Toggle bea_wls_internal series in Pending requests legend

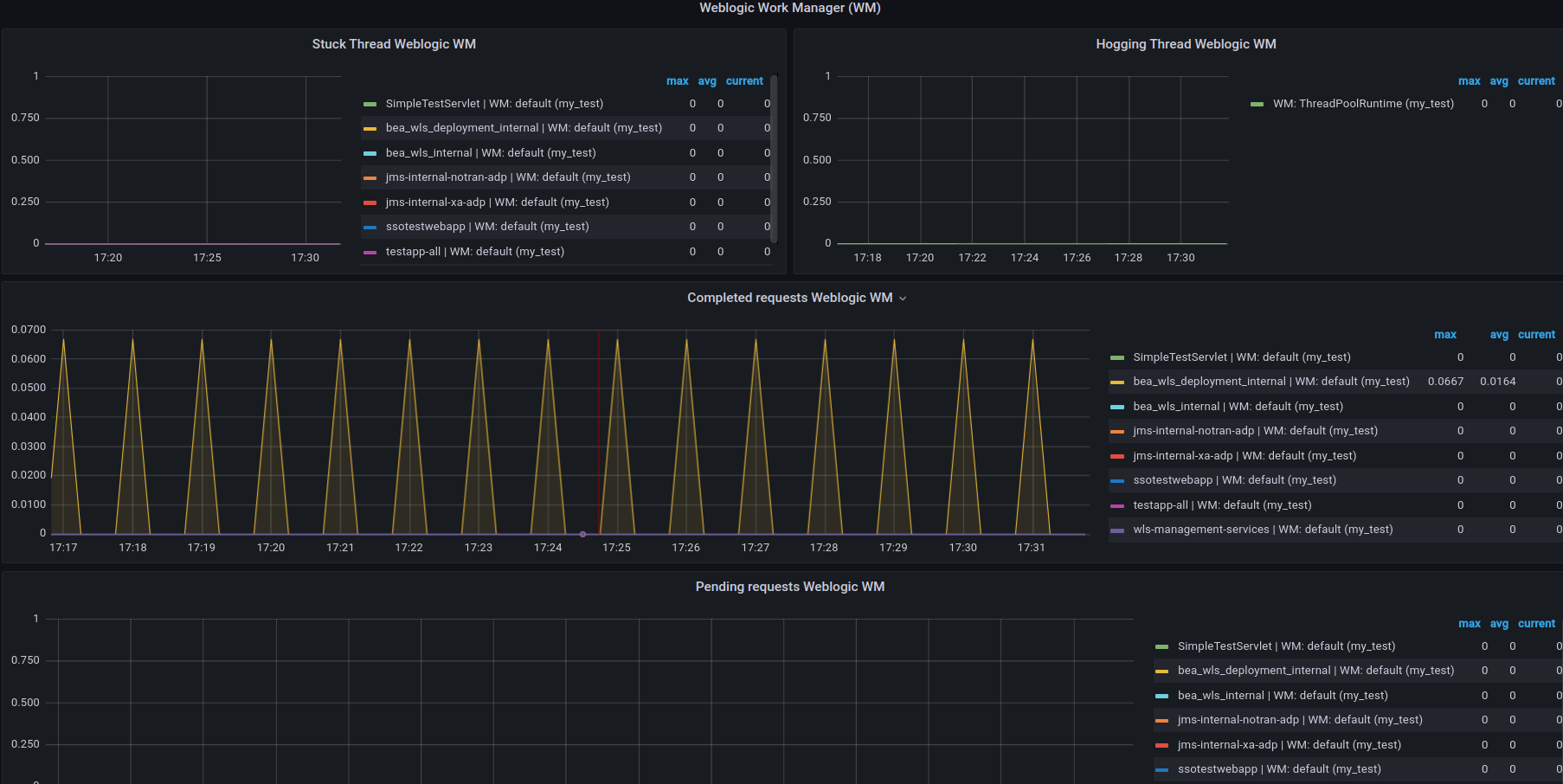[1283, 696]
